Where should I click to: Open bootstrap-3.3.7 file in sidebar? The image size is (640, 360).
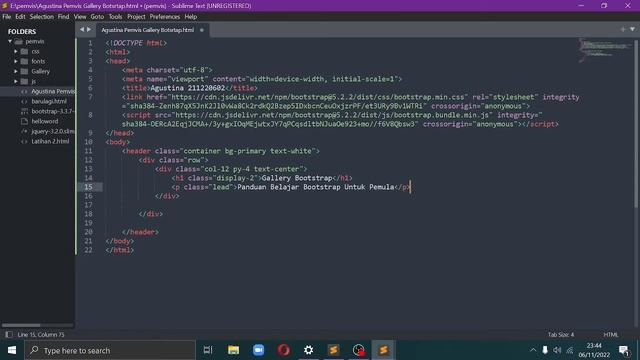(x=52, y=111)
